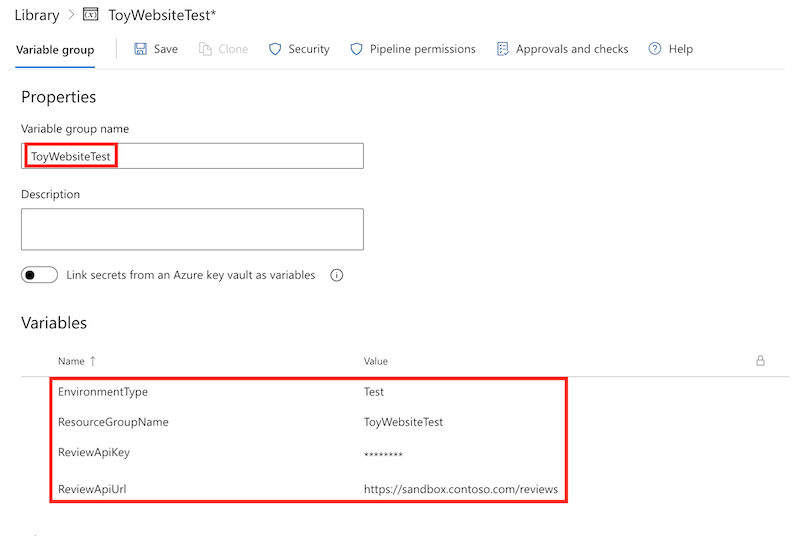This screenshot has height=536, width=800.
Task: Open Pipeline permissions label
Action: click(x=422, y=49)
